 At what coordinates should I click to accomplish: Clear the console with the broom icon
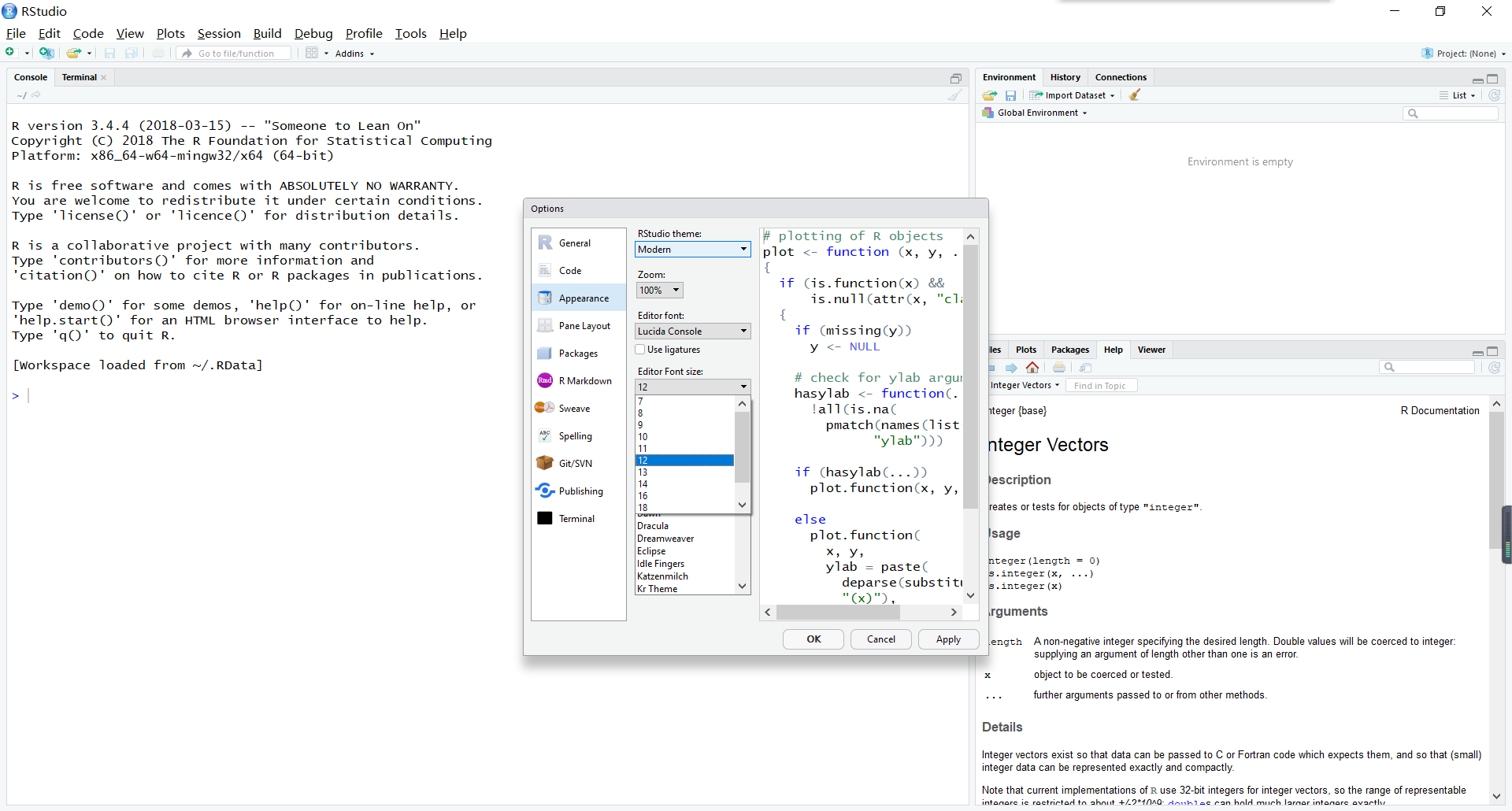955,95
